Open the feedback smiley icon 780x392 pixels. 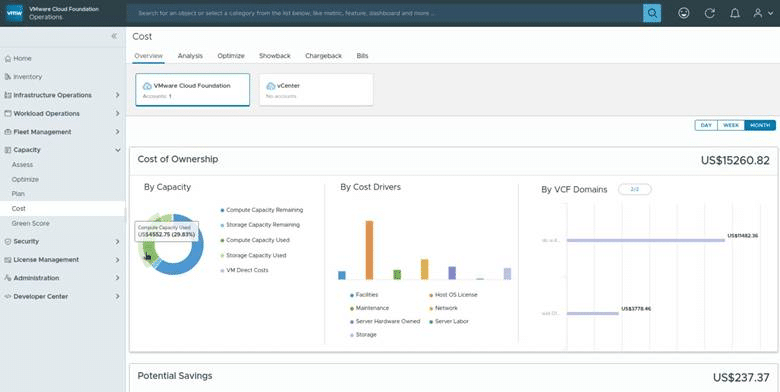684,13
